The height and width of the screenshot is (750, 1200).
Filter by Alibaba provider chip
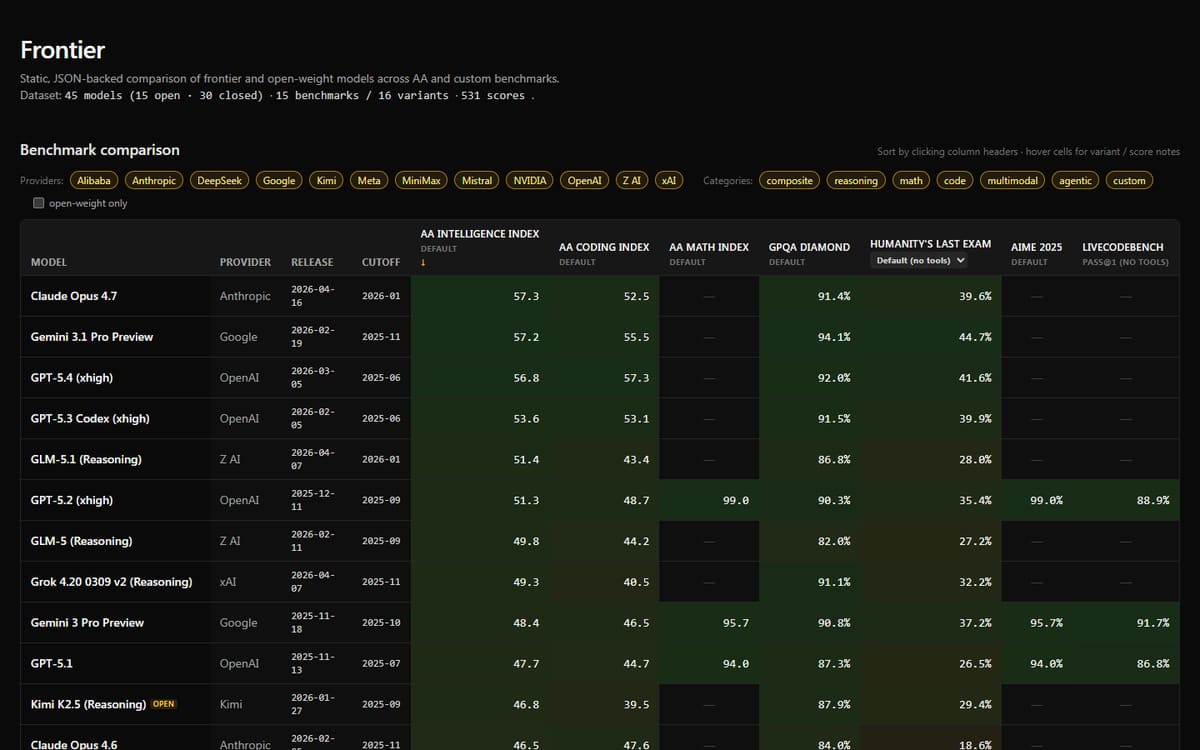pos(95,181)
